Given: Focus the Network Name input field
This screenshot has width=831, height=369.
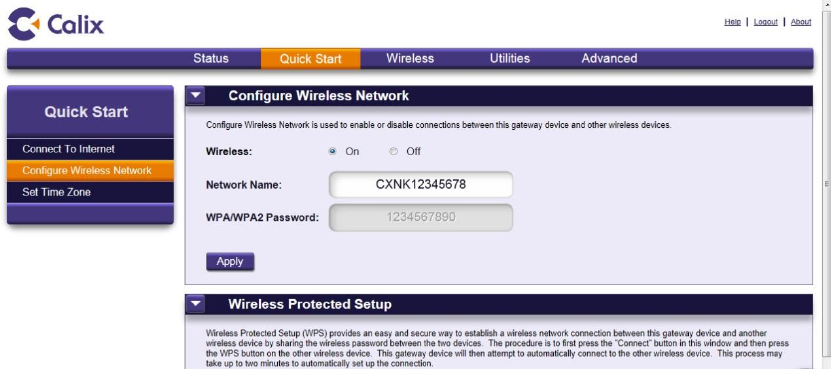Looking at the screenshot, I should tap(421, 184).
